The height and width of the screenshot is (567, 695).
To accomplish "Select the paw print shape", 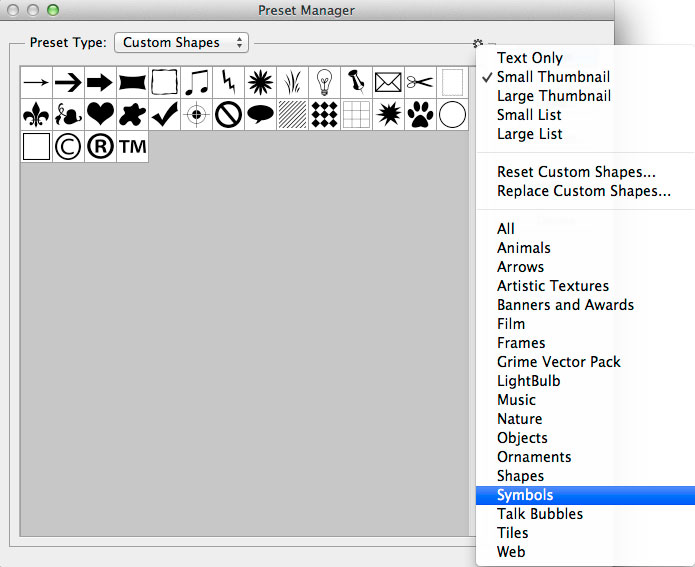I will click(x=420, y=115).
